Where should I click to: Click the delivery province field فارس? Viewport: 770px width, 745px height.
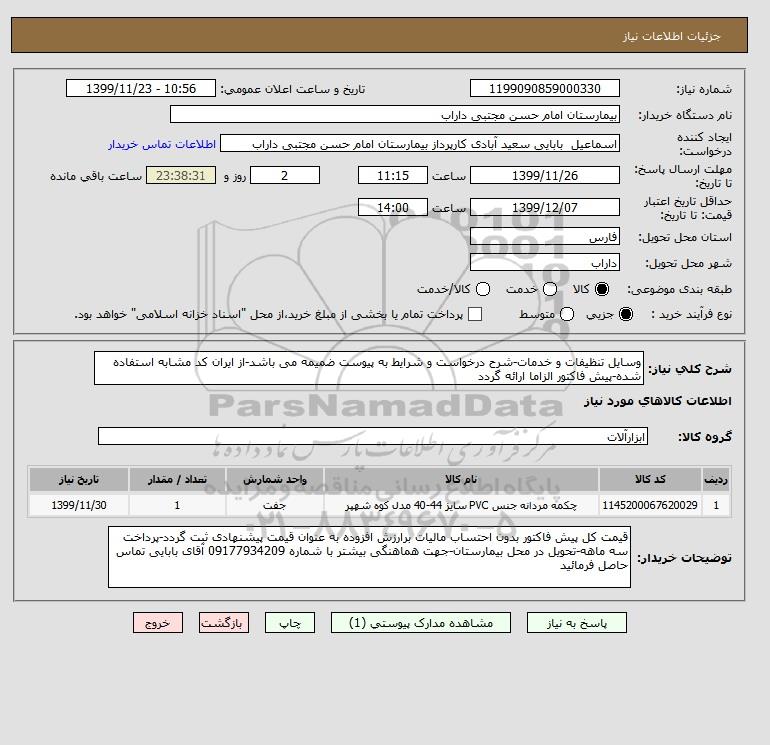click(545, 237)
